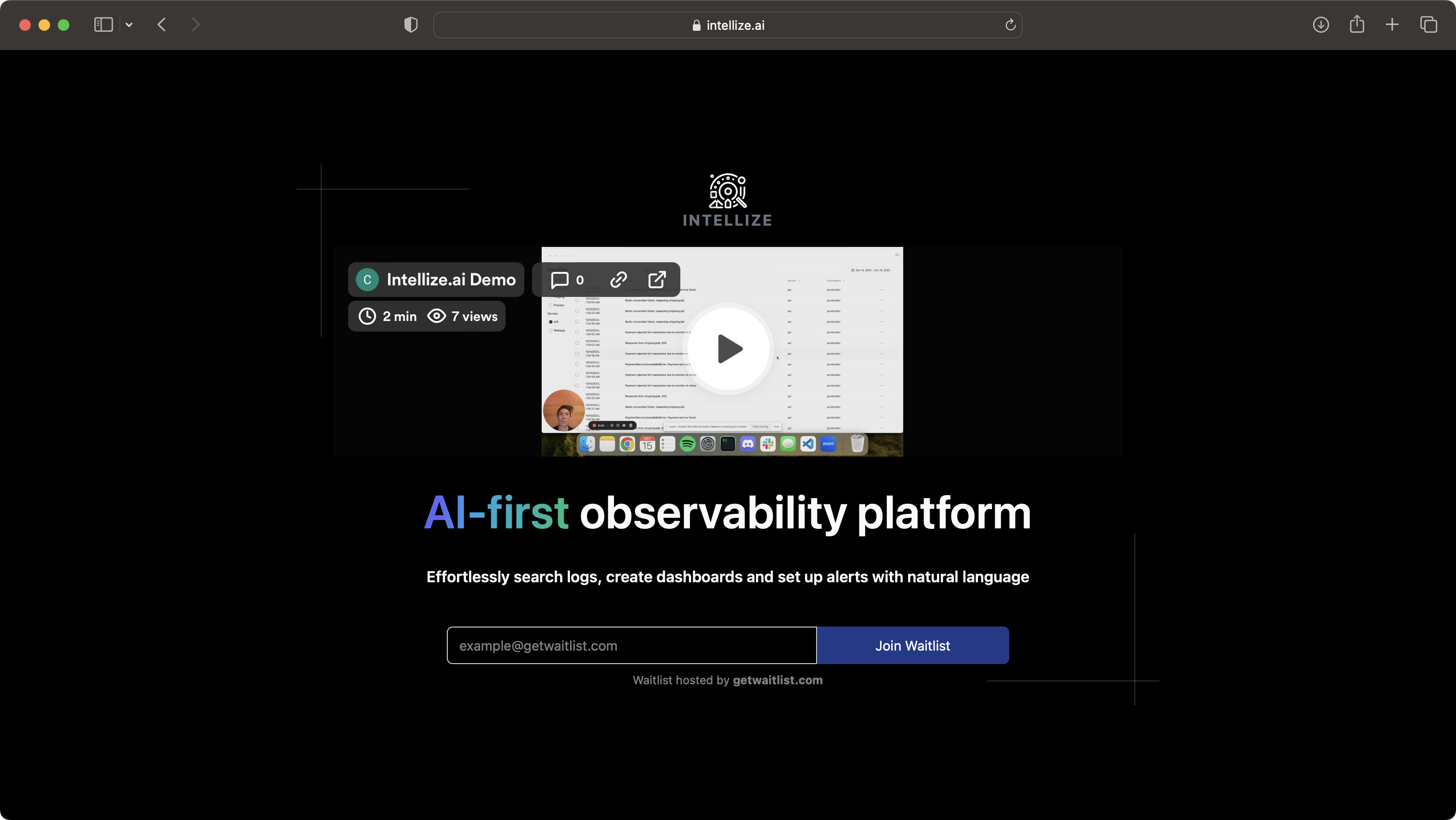Click the presenter webcam bubble in video

(x=563, y=410)
